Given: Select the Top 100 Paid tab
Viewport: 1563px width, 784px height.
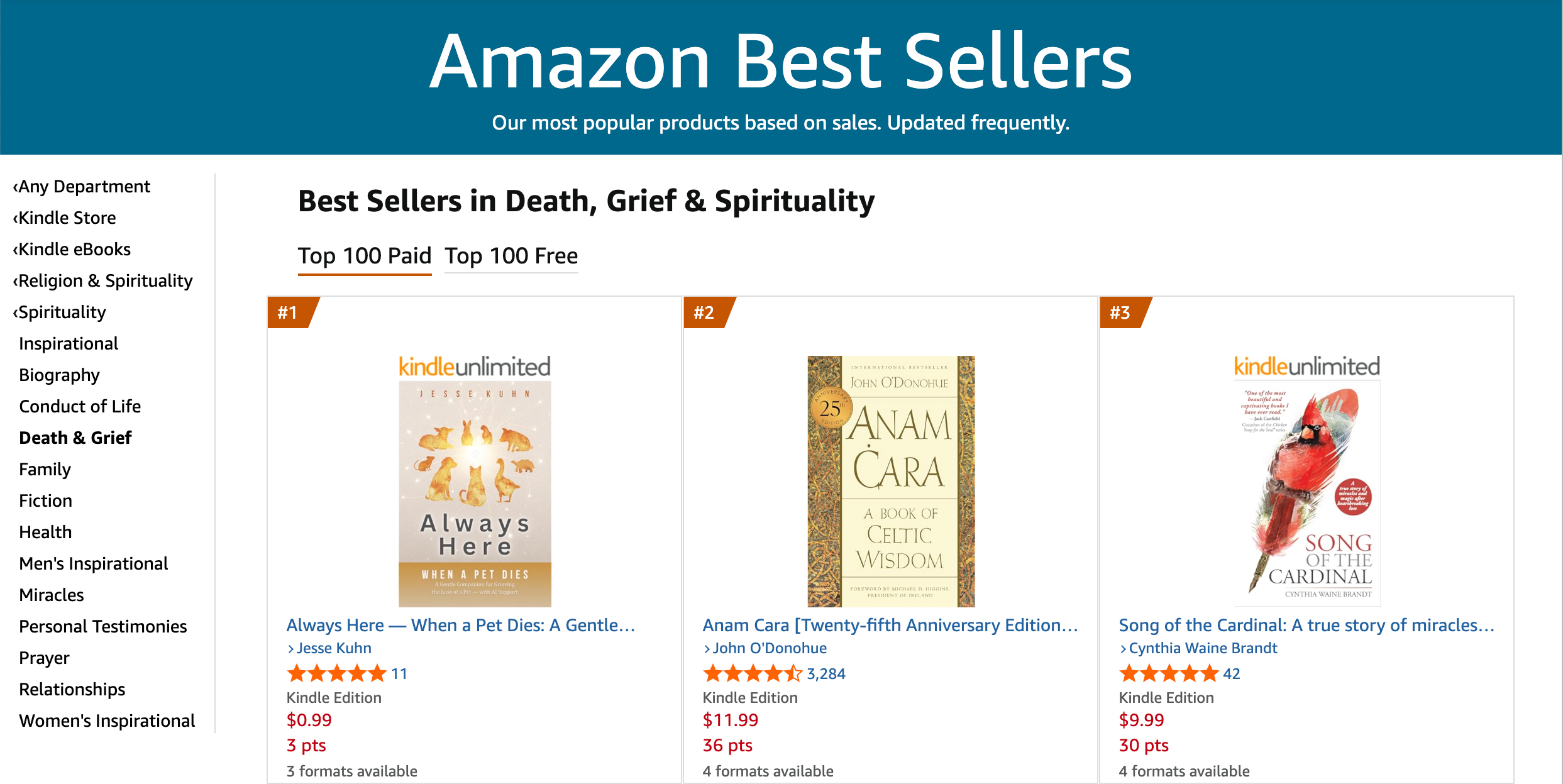Looking at the screenshot, I should (x=365, y=257).
